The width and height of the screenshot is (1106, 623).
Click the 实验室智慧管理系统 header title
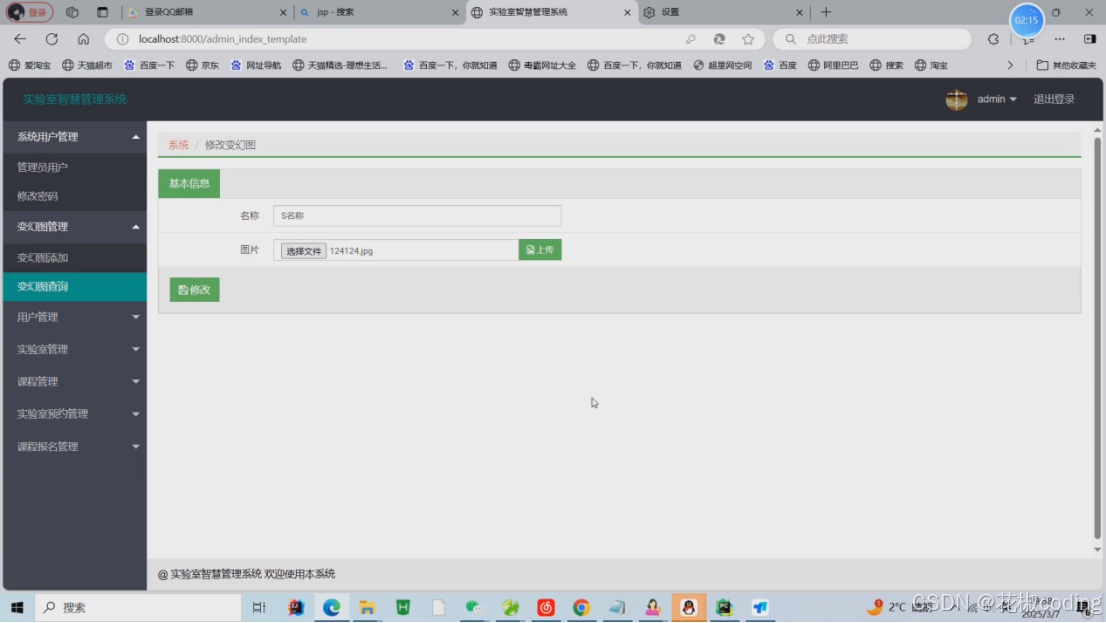click(75, 99)
